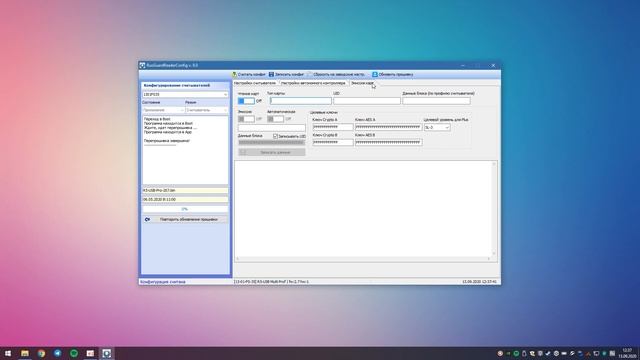Image resolution: width=640 pixels, height=360 pixels.
Task: Click the Обновить прошивку toolbar icon
Action: point(374,74)
